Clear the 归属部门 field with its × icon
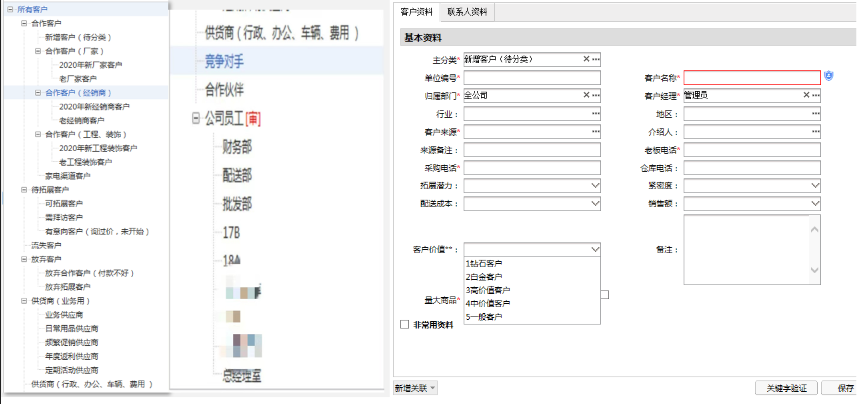Screen dimensions: 863x404 [586, 95]
